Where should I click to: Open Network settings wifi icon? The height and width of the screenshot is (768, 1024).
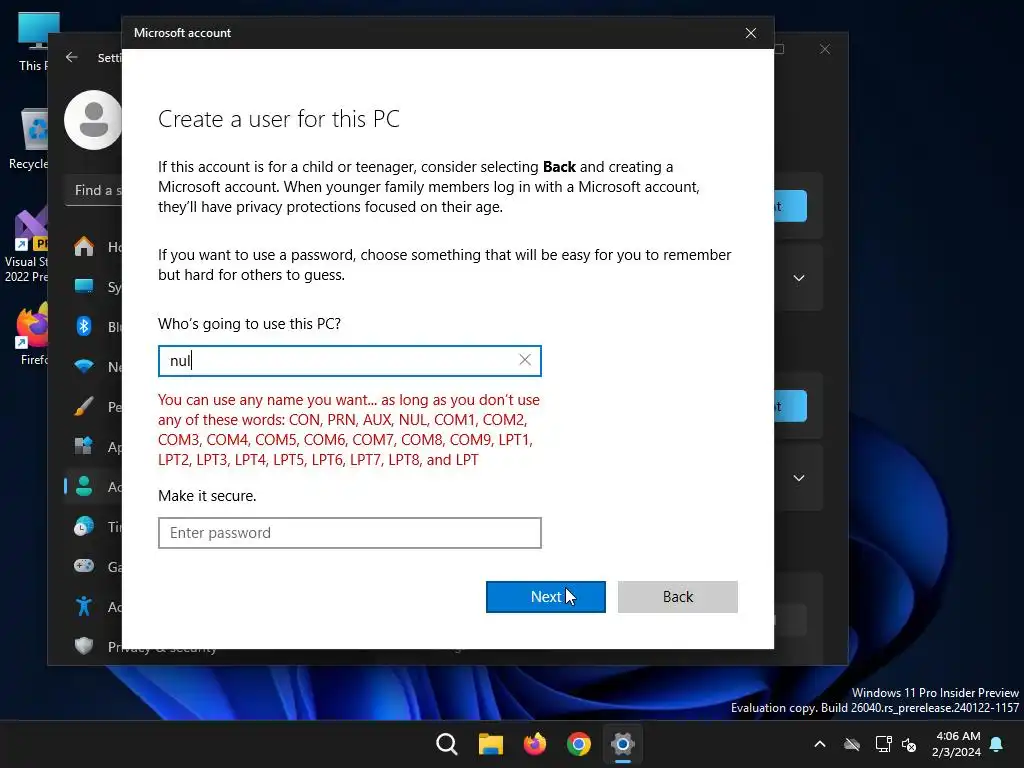coord(84,366)
